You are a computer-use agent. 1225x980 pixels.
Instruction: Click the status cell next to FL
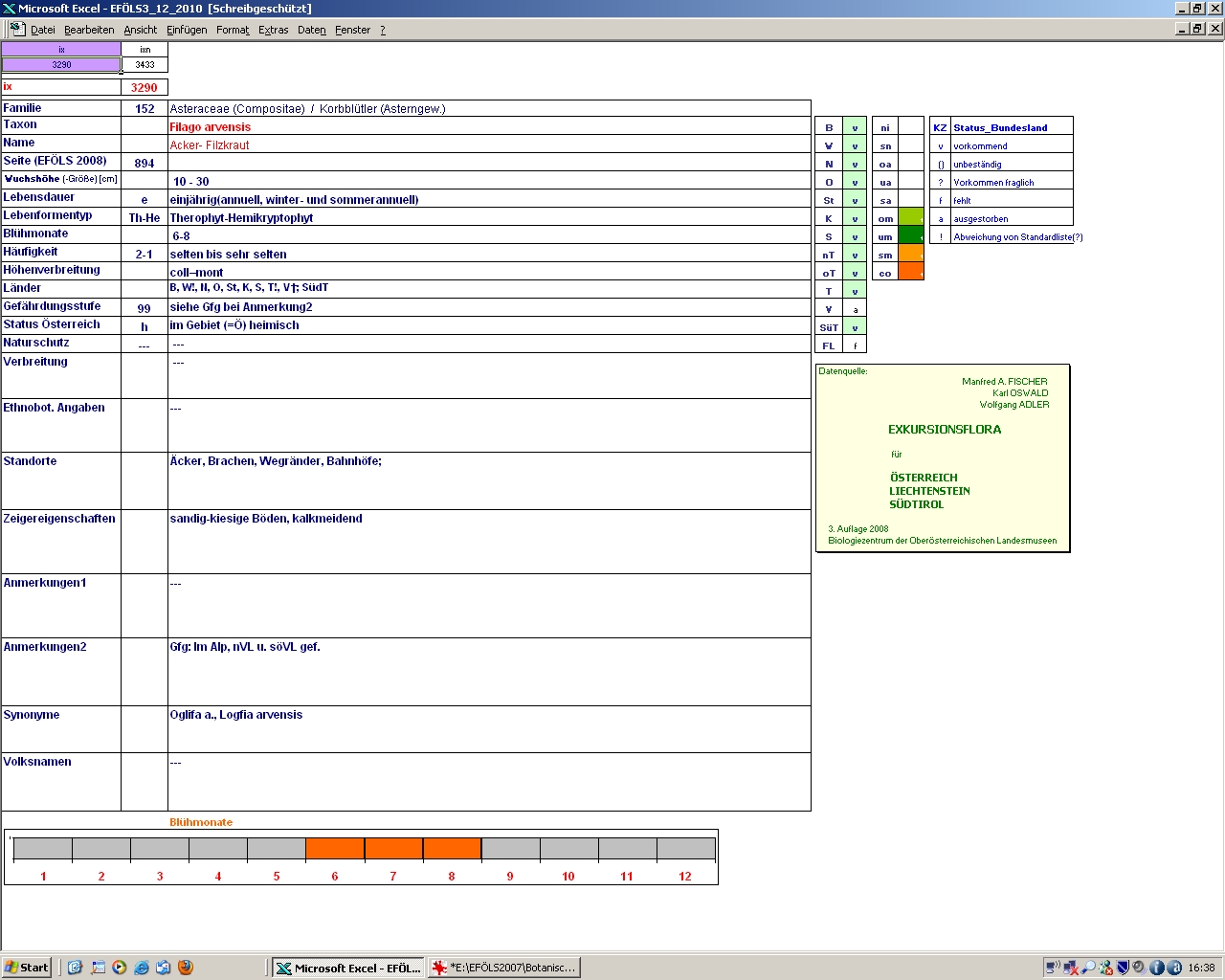click(855, 345)
